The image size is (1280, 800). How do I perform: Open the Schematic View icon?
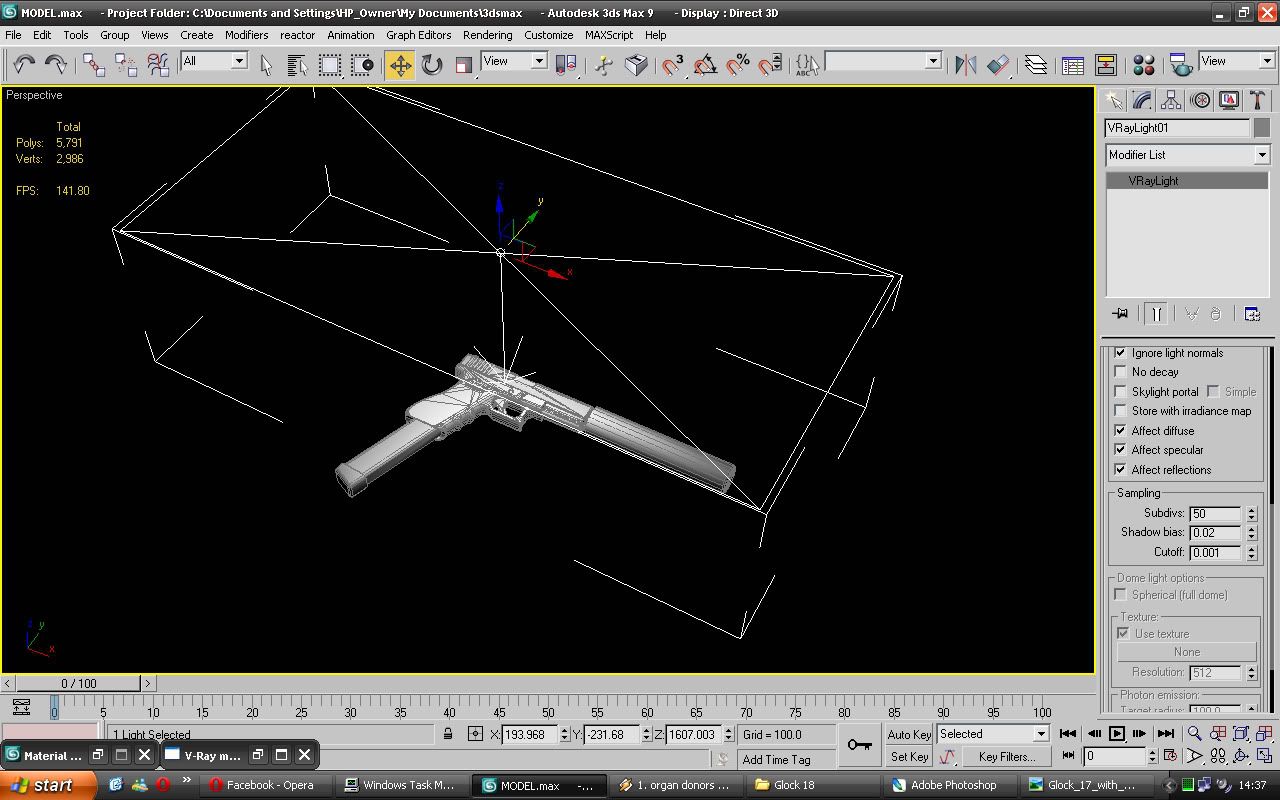tap(1106, 65)
